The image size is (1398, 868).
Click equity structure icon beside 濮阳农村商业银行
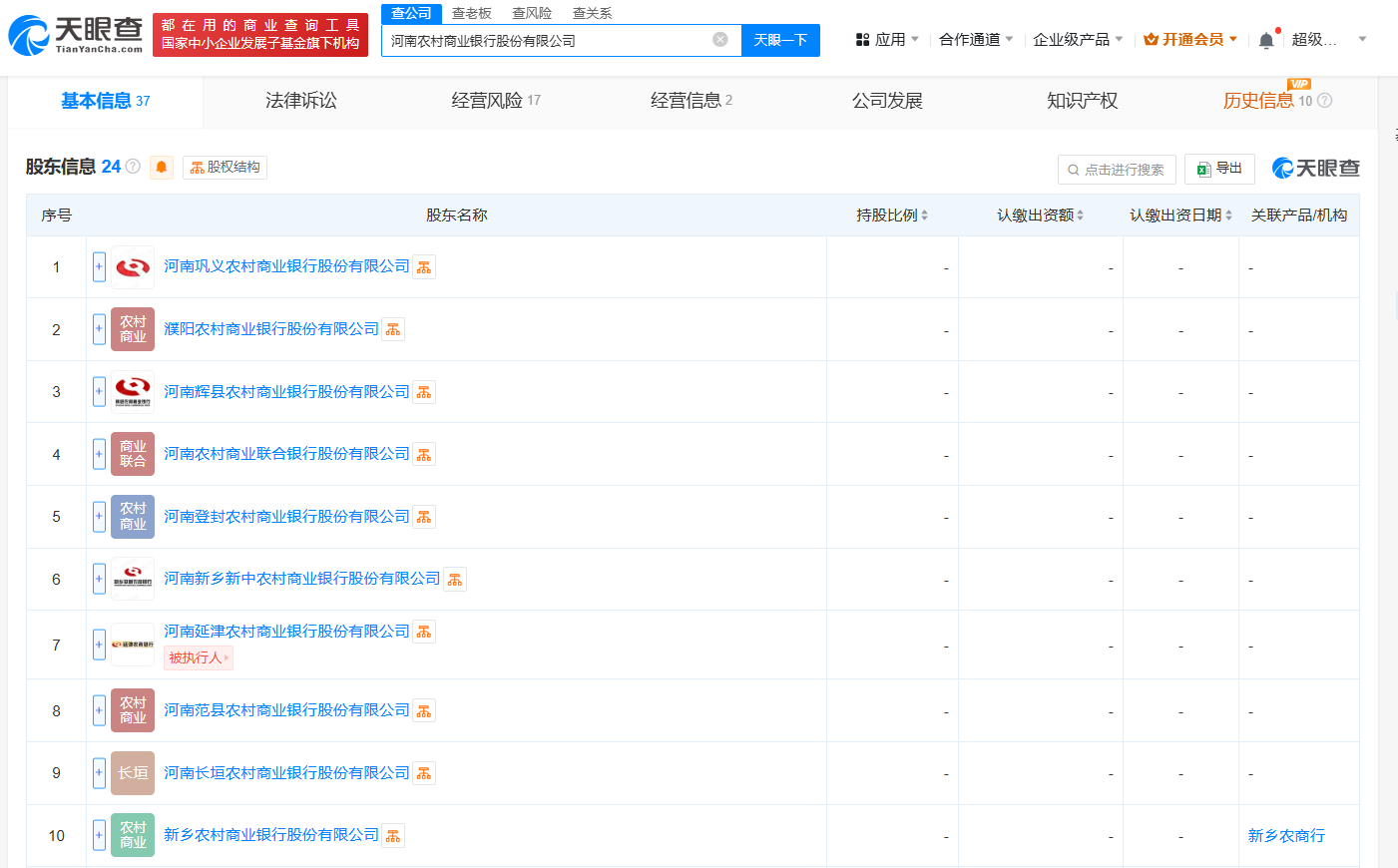tap(393, 329)
